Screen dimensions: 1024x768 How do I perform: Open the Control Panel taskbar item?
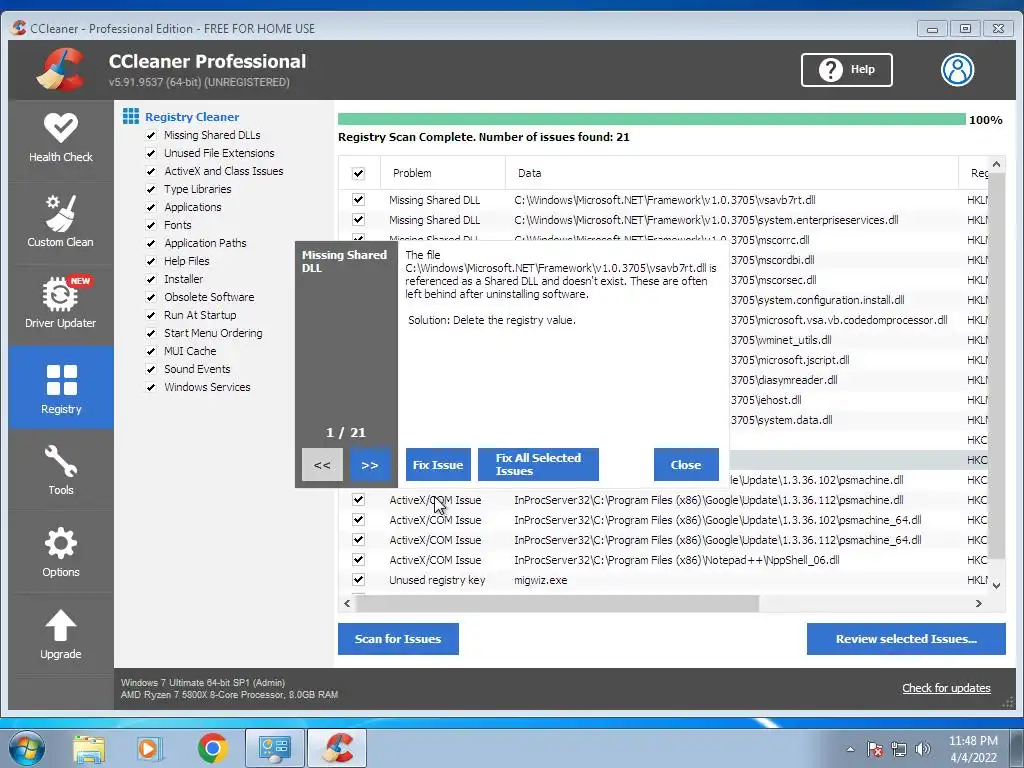coord(274,748)
